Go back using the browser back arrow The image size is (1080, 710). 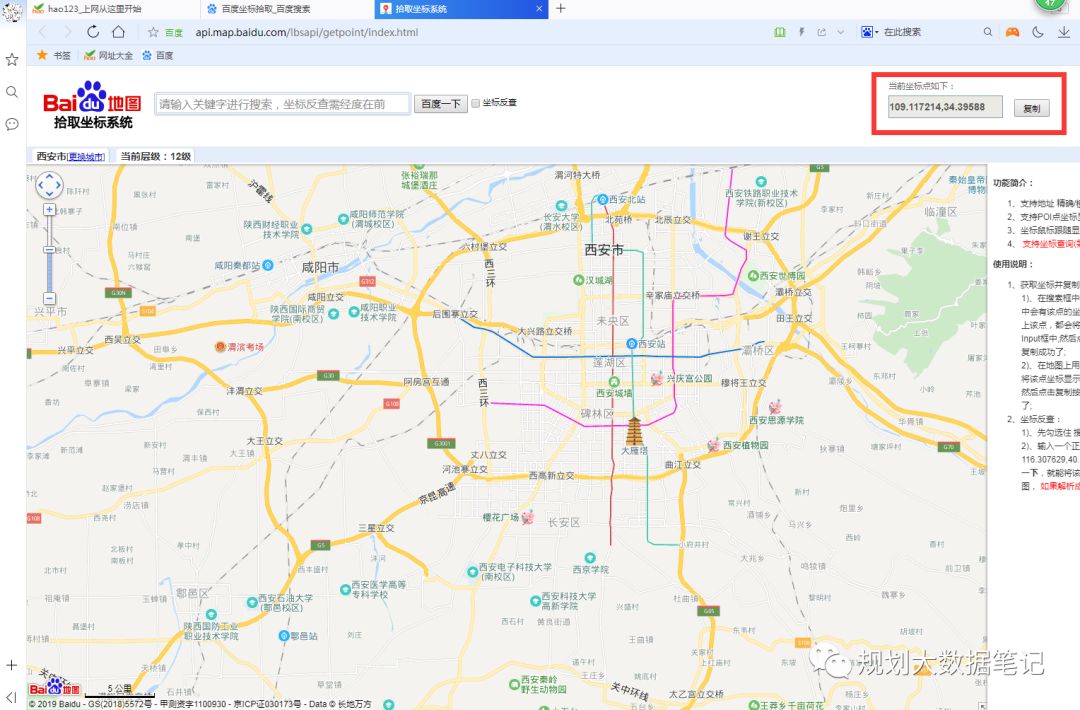point(43,32)
